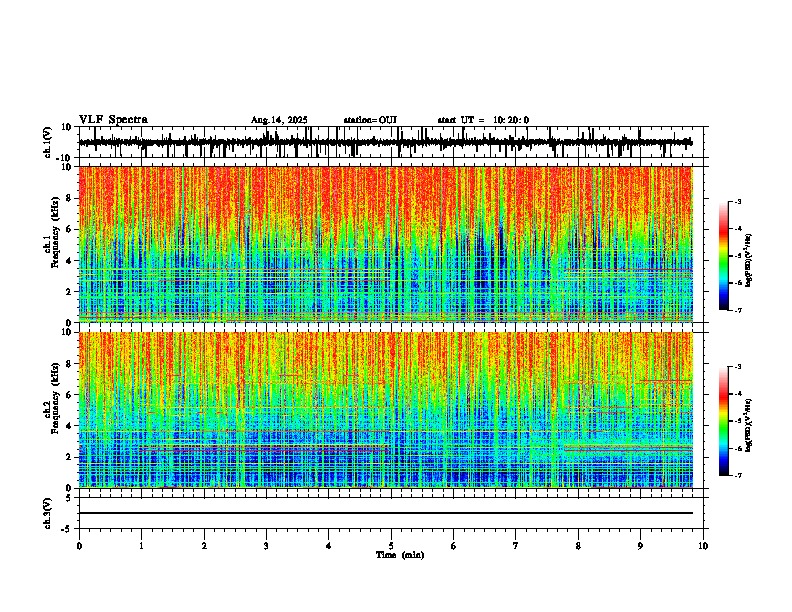Select the ch.1 colorbar "log(PSD)" label
This screenshot has height=612, width=792.
click(749, 261)
